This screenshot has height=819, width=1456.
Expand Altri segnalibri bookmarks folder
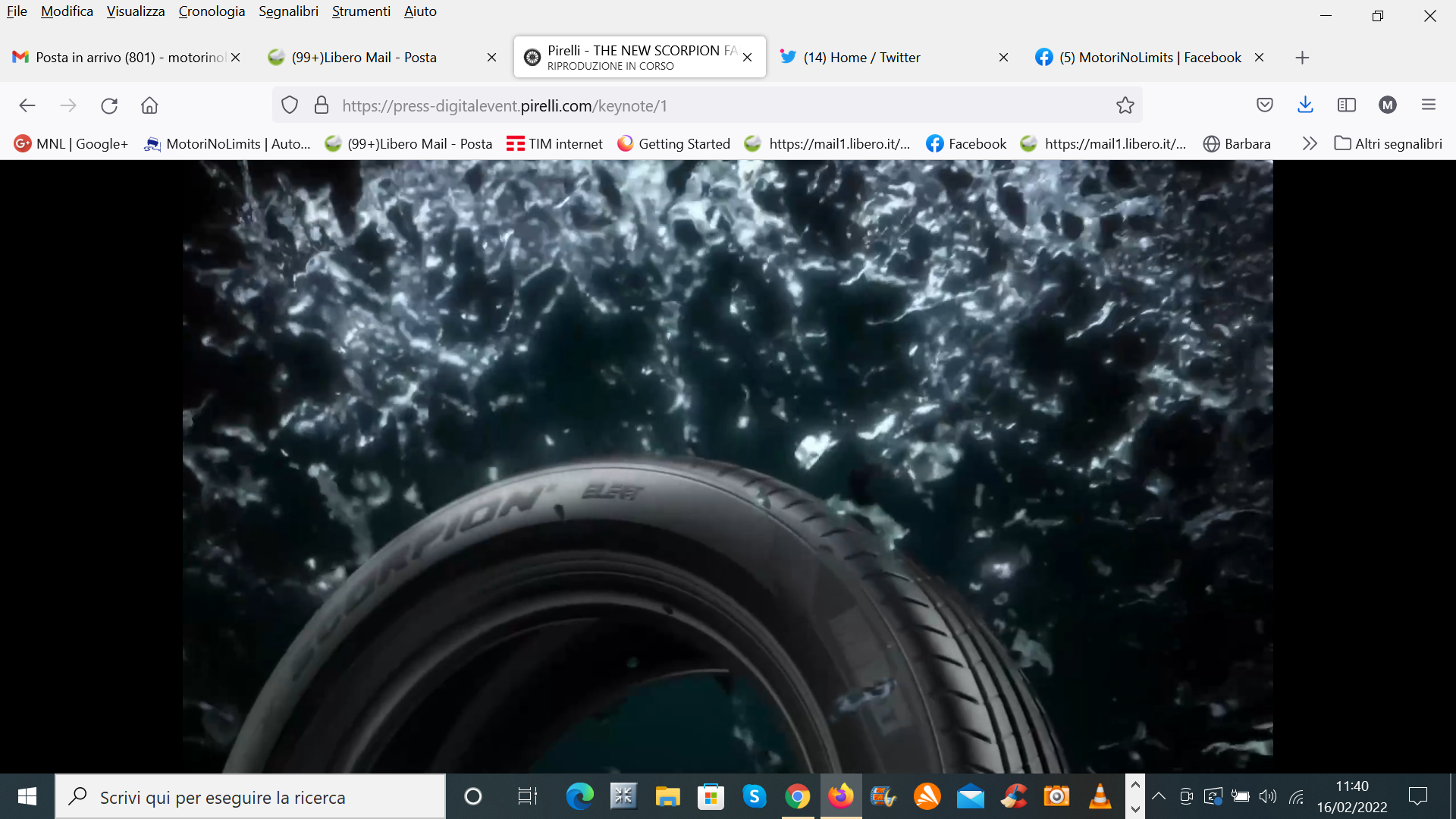[x=1389, y=143]
